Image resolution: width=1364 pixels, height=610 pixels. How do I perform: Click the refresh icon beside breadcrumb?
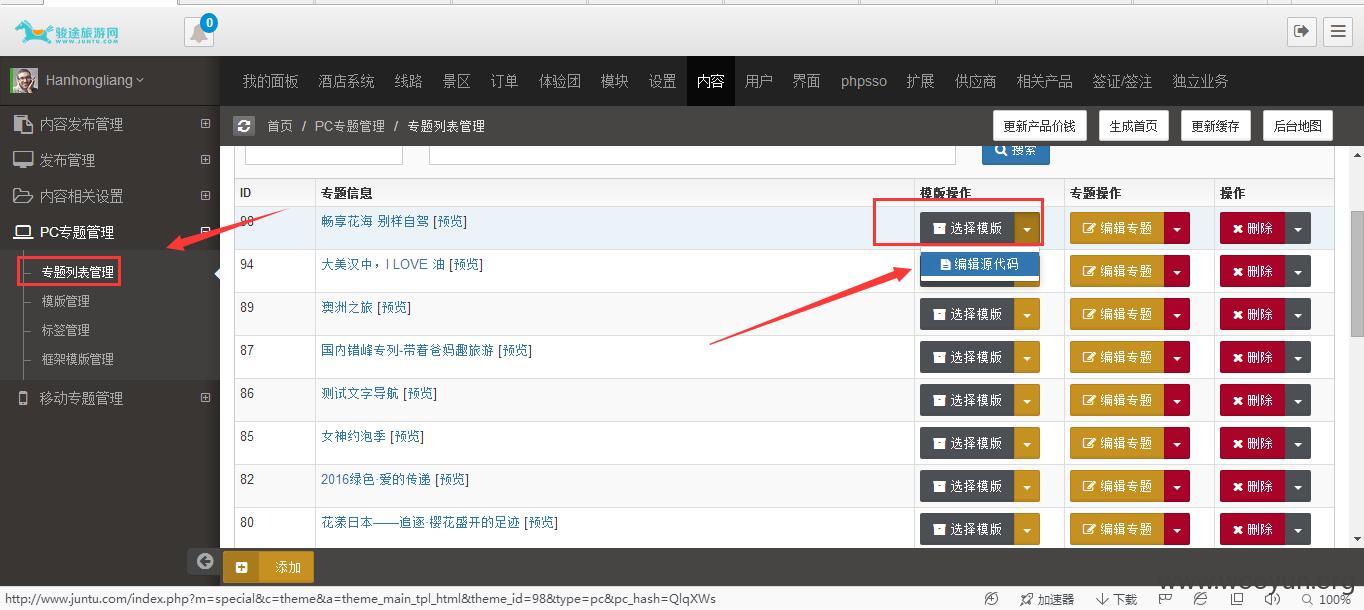pyautogui.click(x=244, y=126)
